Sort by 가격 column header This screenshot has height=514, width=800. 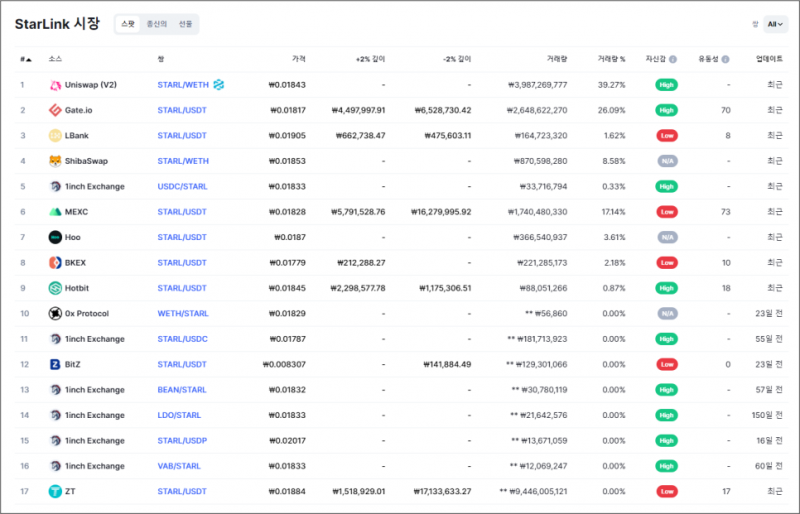299,59
